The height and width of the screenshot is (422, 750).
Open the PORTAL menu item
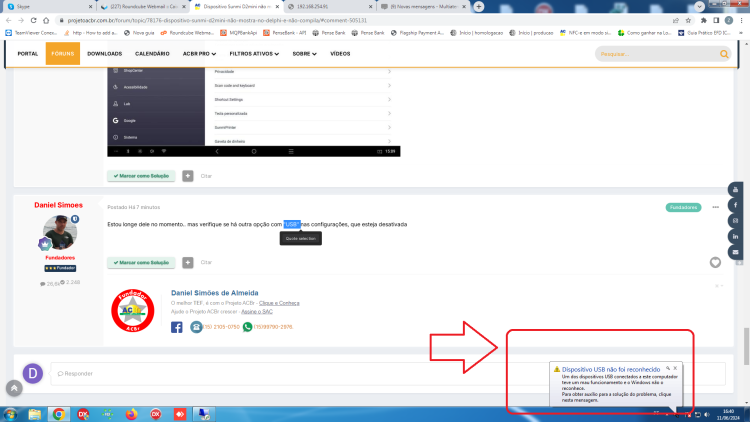(x=28, y=54)
